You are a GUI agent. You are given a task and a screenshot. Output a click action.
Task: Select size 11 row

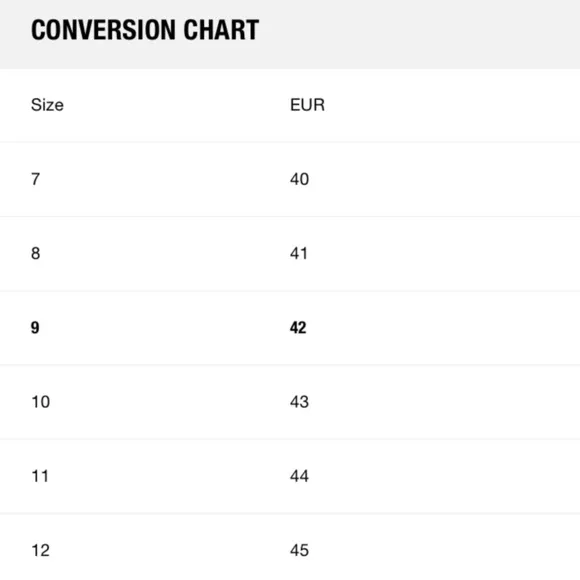[x=290, y=476]
